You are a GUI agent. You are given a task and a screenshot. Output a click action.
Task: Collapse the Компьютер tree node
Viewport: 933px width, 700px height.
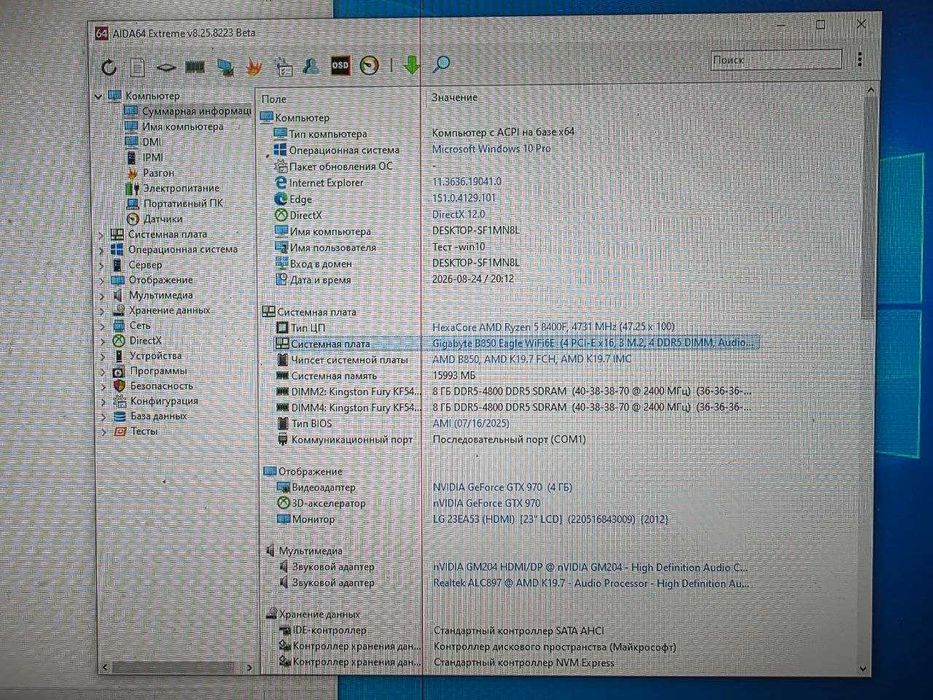(99, 96)
